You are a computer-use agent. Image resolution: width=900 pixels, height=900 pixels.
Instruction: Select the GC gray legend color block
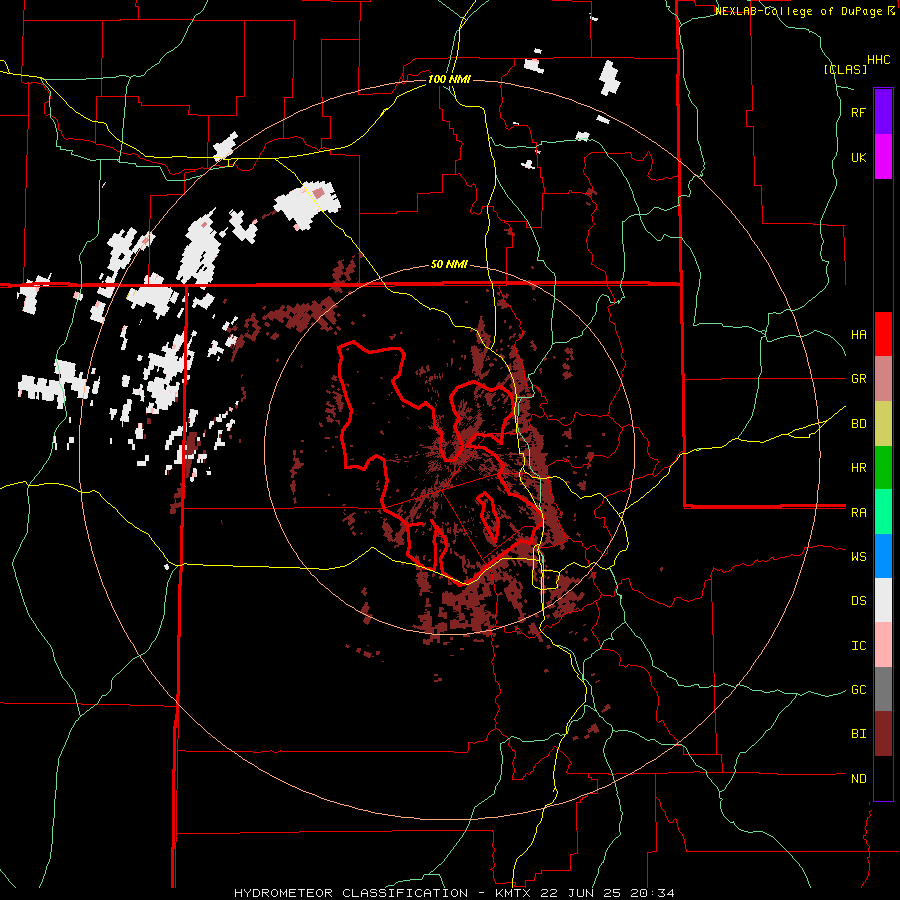[x=883, y=689]
